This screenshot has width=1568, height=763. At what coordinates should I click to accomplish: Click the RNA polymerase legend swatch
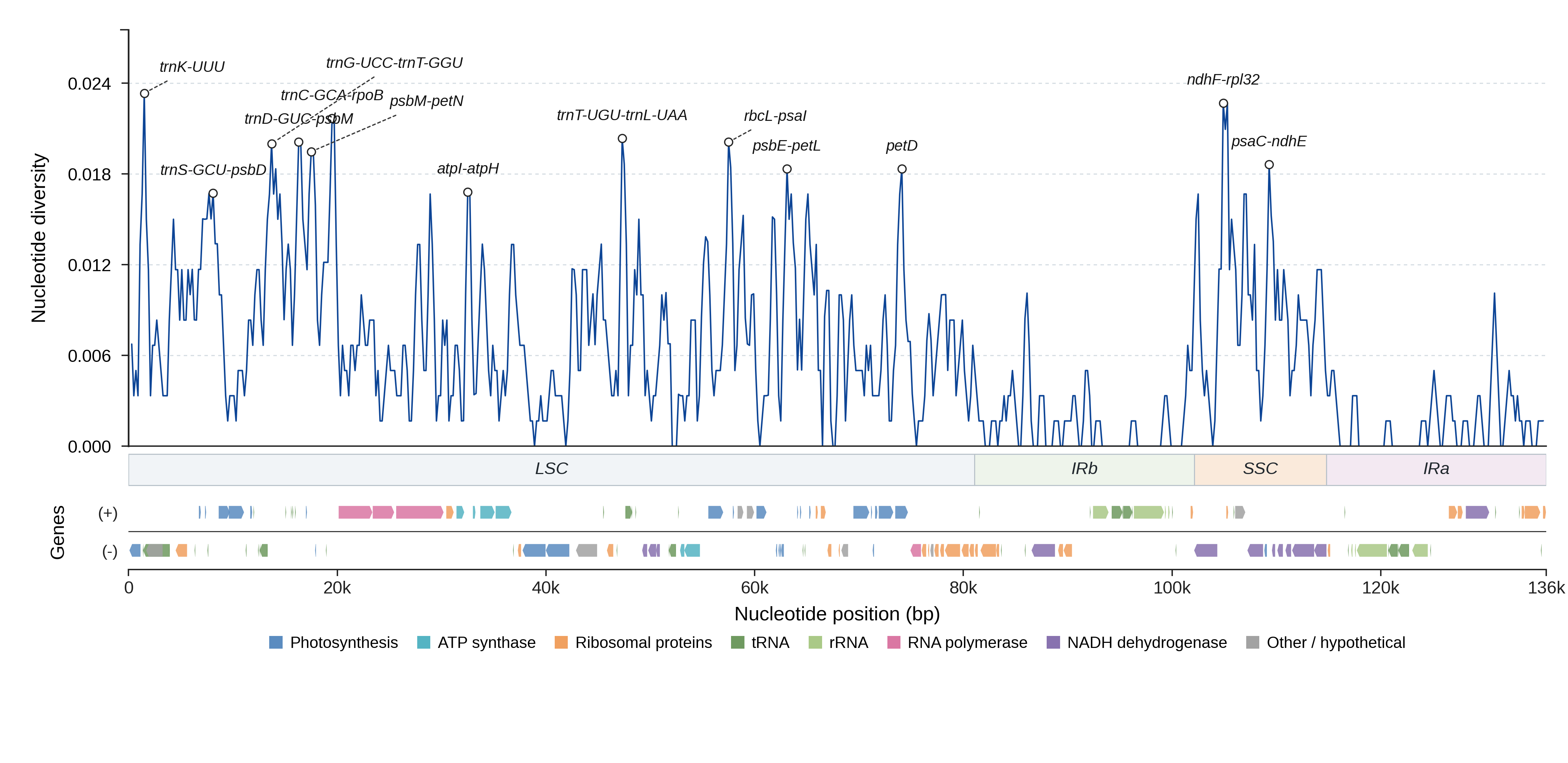(x=894, y=642)
